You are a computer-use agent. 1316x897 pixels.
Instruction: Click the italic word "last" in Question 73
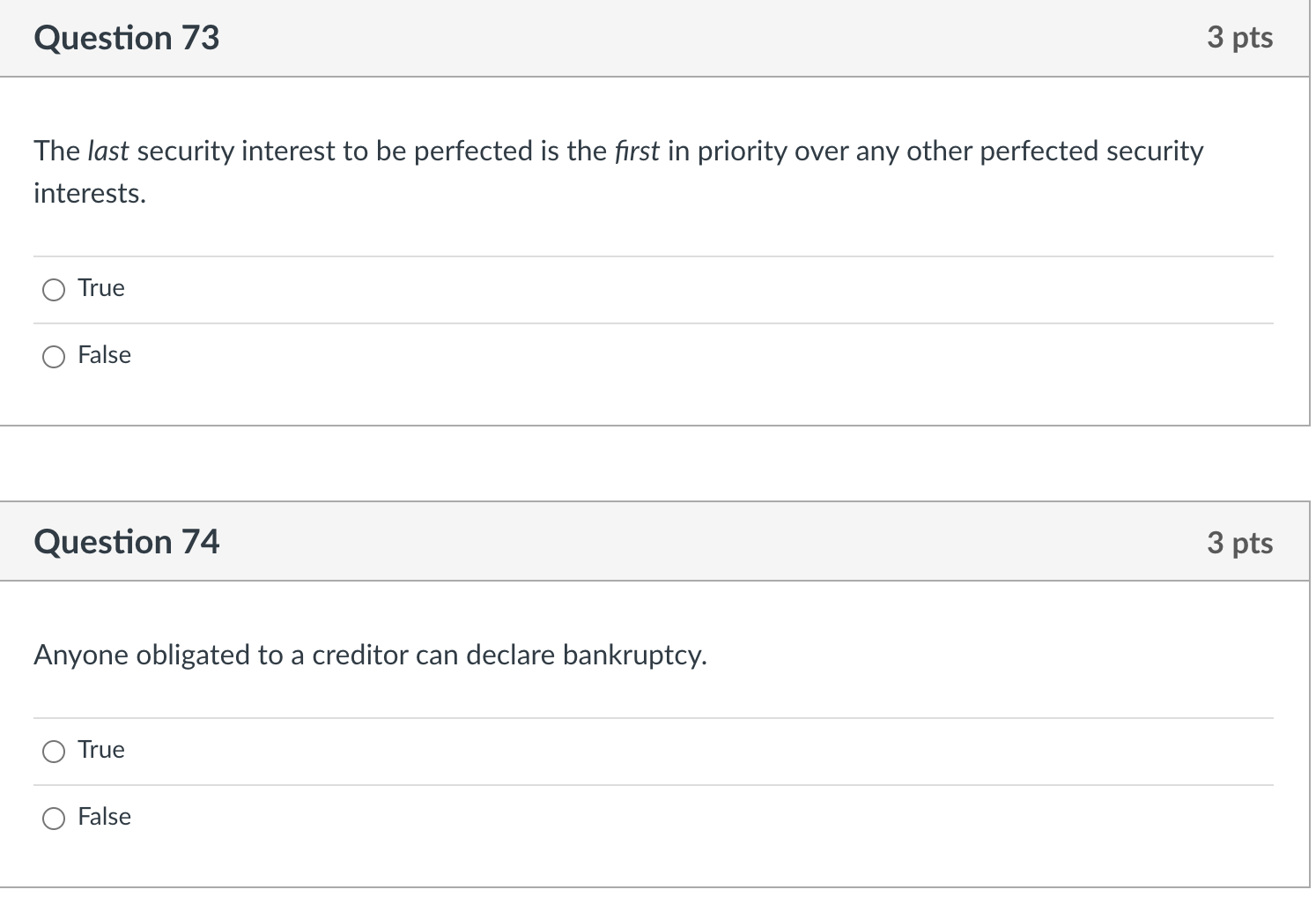108,152
